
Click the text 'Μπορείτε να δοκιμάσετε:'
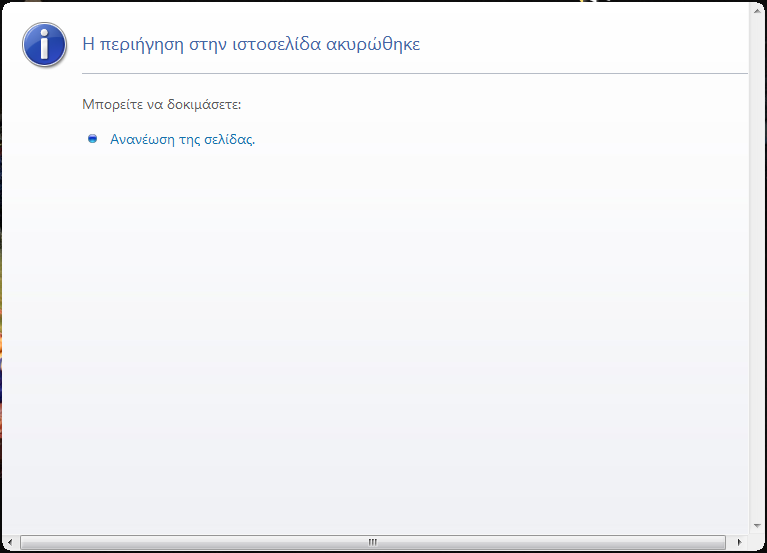tap(161, 105)
